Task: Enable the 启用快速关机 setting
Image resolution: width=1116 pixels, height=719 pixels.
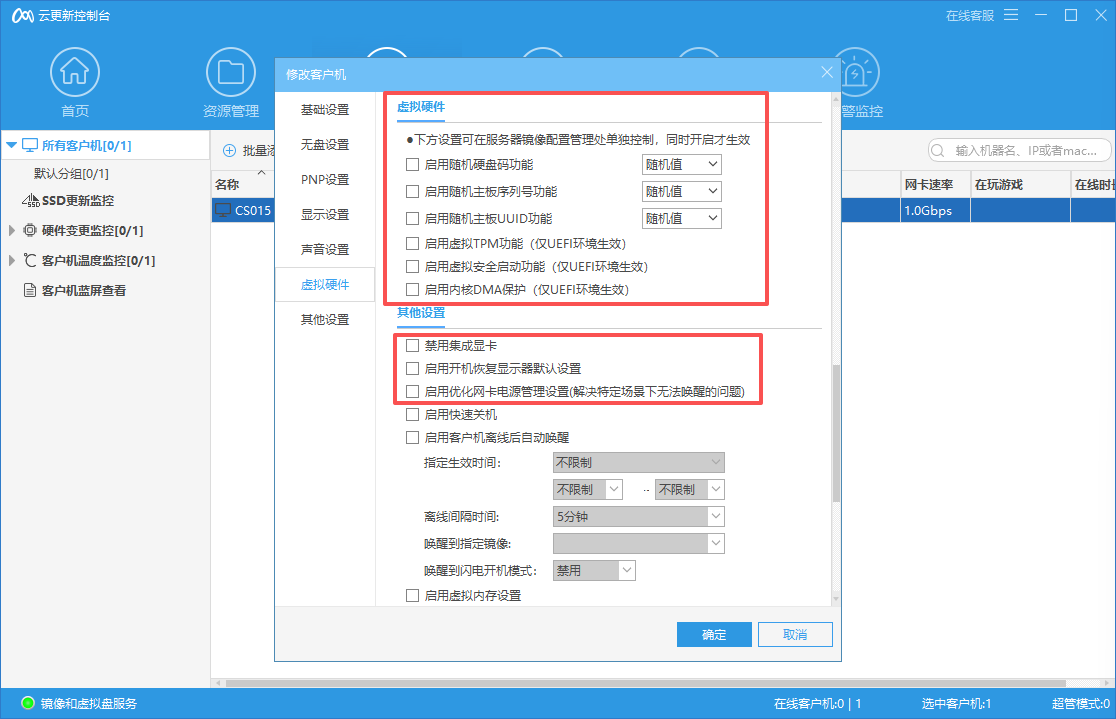Action: (x=413, y=414)
